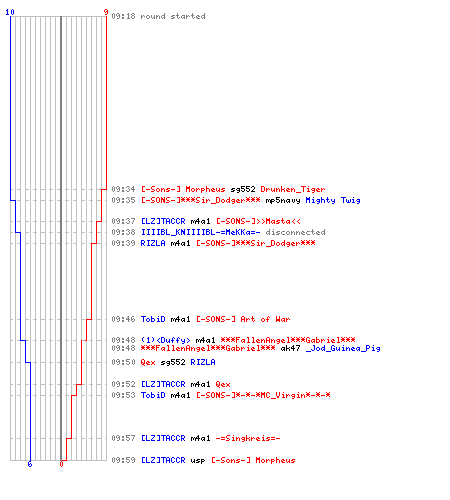Viewport: 450px width, 500px height.
Task: Click the blue team count 10 label
Action: [x=10, y=12]
